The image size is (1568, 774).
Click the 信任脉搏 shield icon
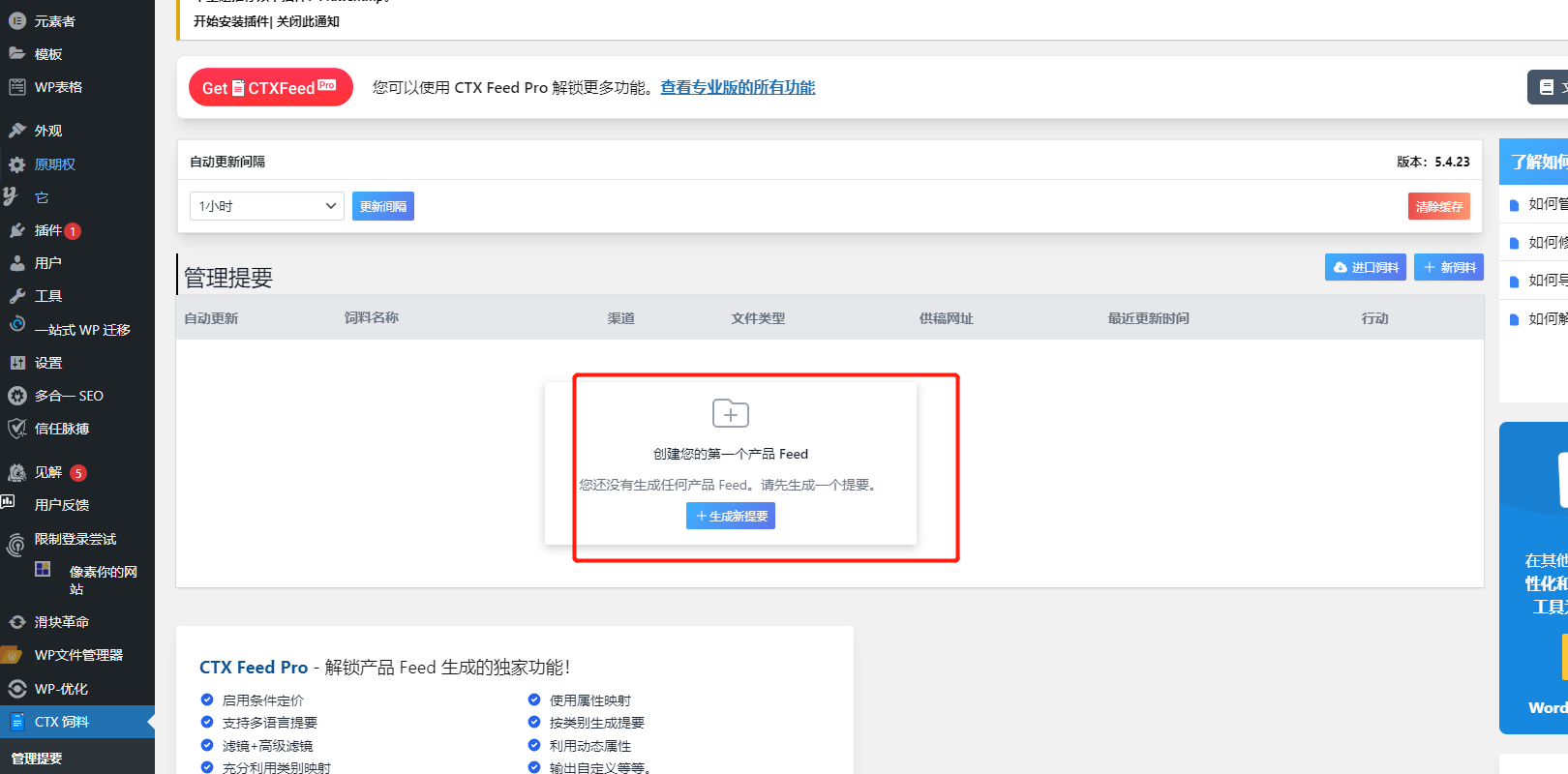pos(16,429)
